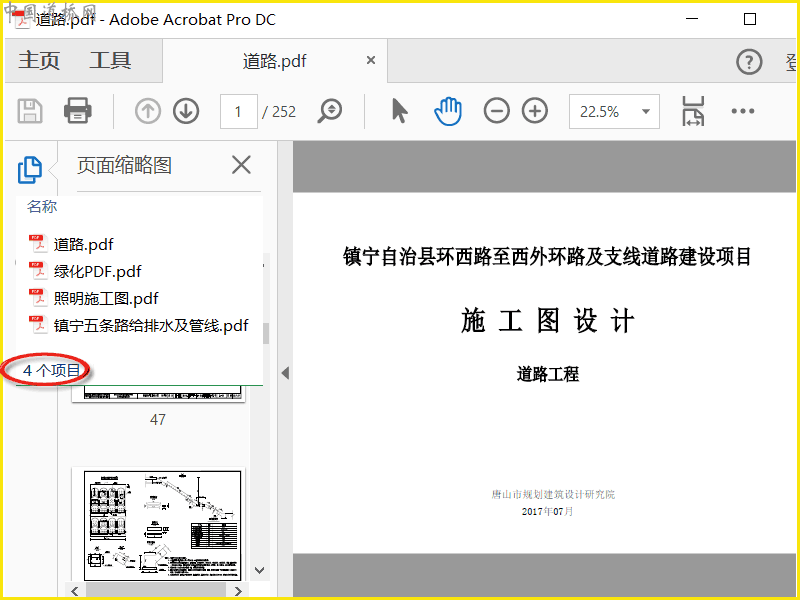Collapse the navigation pane with arrow
The height and width of the screenshot is (600, 800).
click(284, 373)
